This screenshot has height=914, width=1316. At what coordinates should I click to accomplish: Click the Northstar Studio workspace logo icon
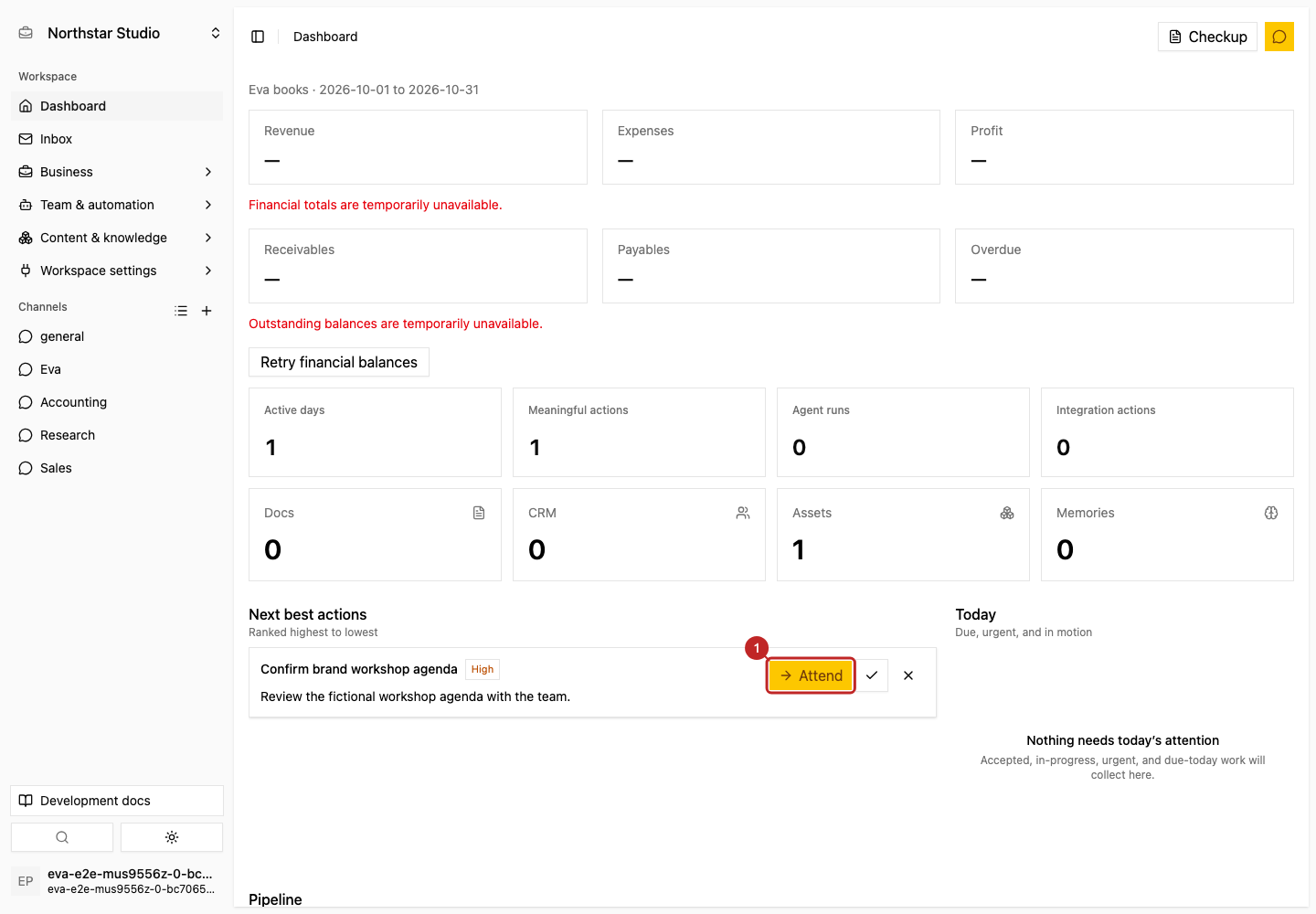coord(27,33)
